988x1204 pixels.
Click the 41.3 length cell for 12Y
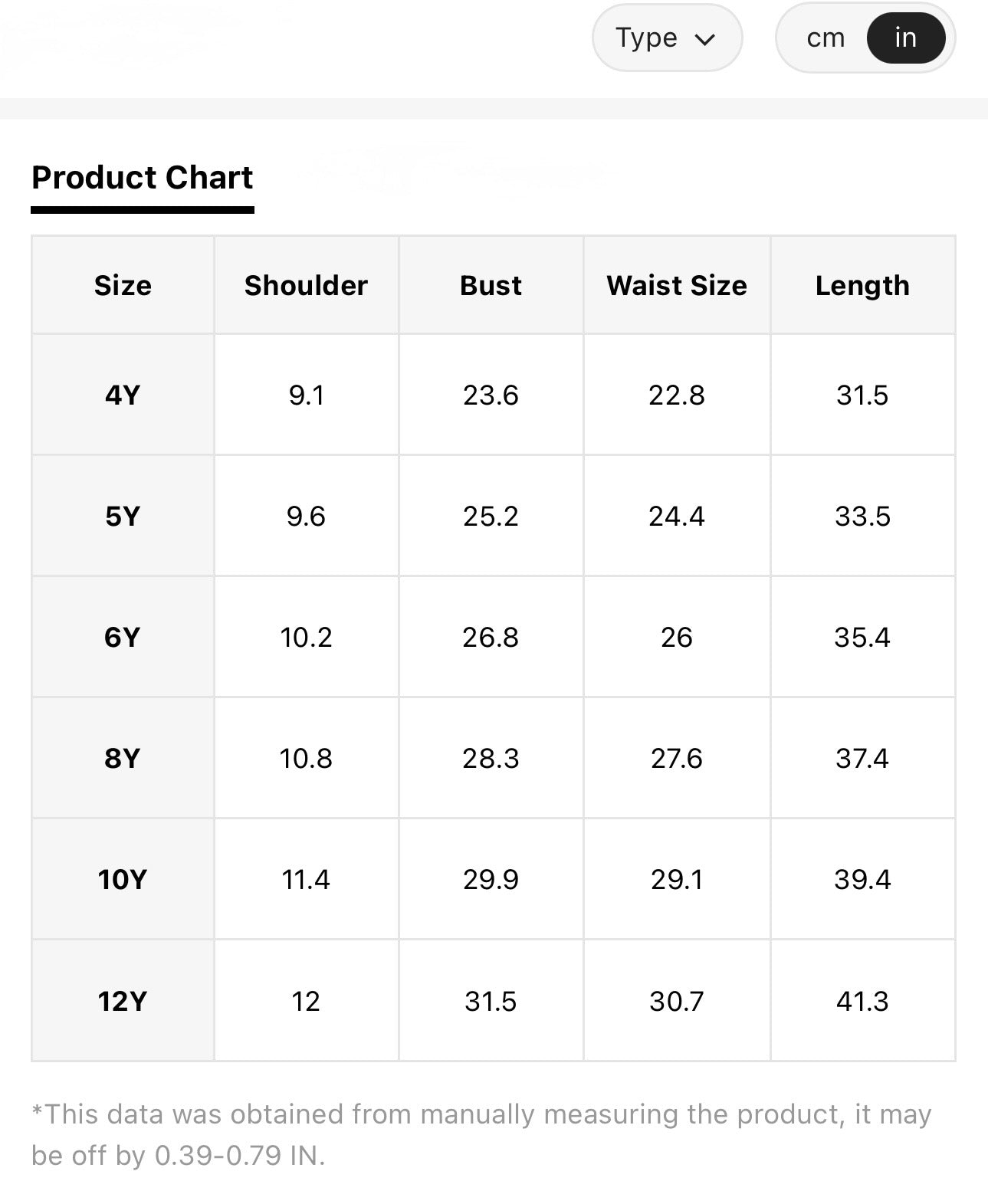862,1000
